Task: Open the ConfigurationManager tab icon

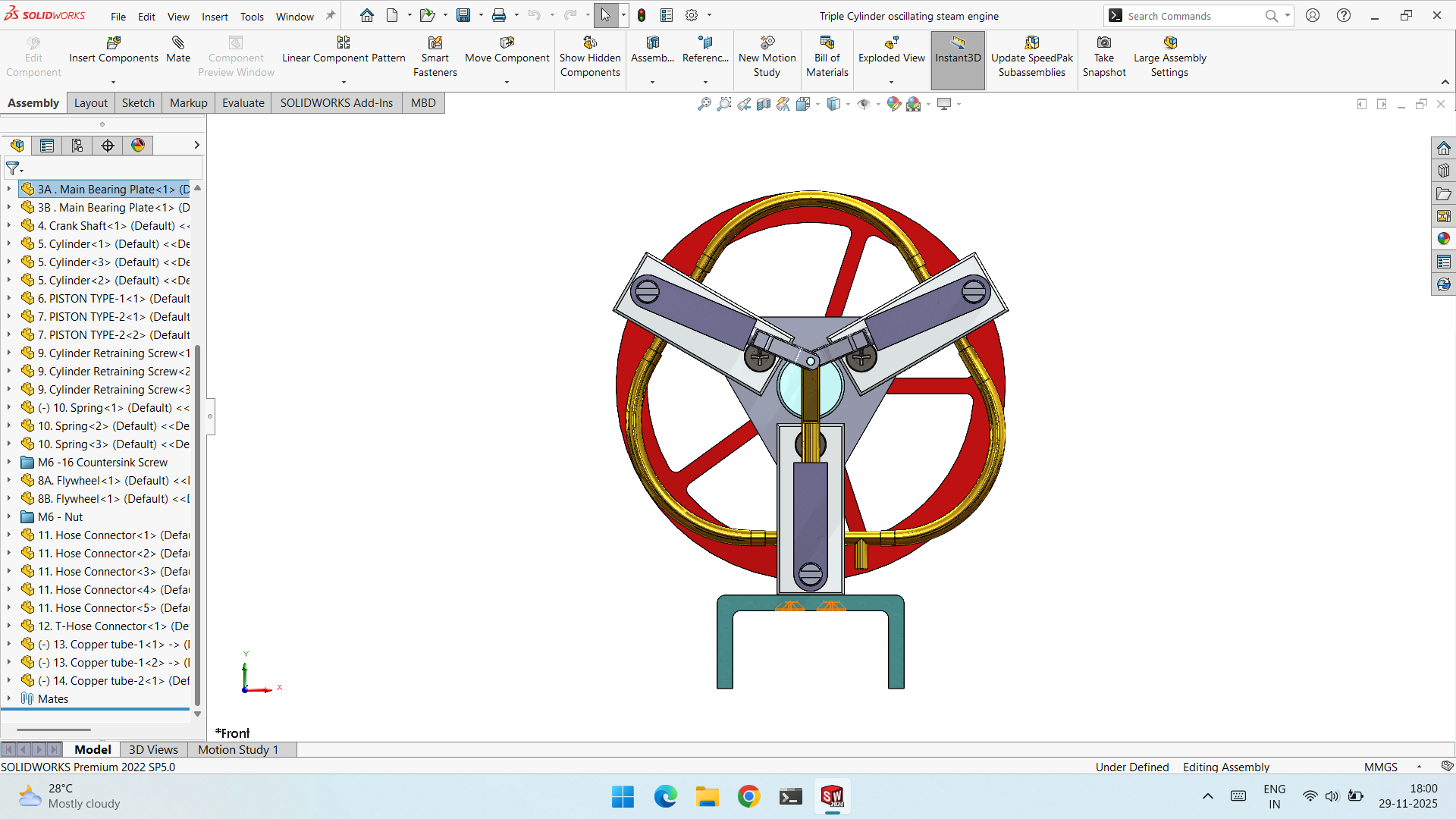Action: click(x=77, y=146)
